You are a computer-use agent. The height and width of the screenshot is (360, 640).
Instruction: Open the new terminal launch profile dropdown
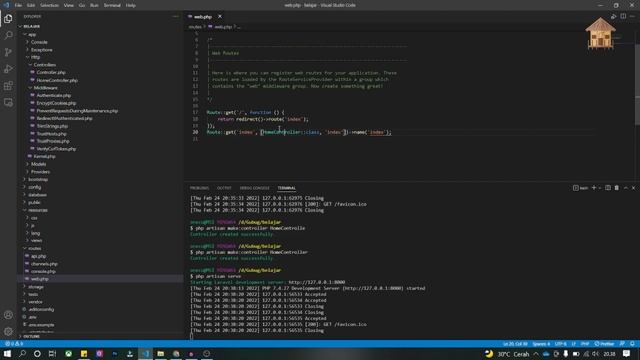(x=600, y=188)
